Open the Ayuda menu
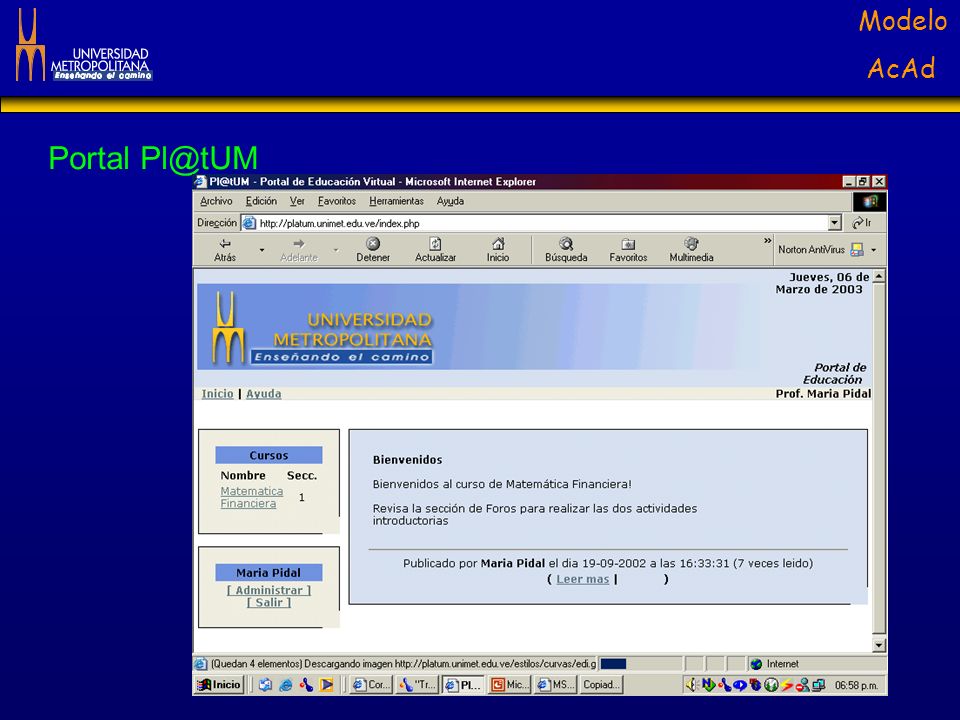 point(450,201)
